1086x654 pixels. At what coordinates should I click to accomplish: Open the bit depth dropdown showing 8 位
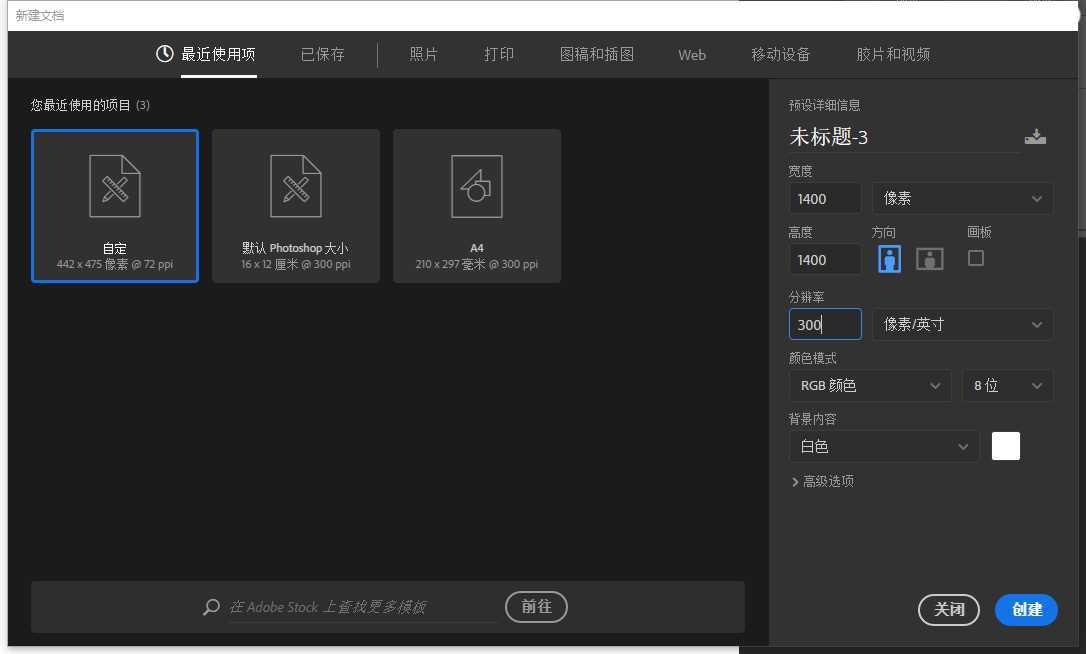(x=1007, y=385)
